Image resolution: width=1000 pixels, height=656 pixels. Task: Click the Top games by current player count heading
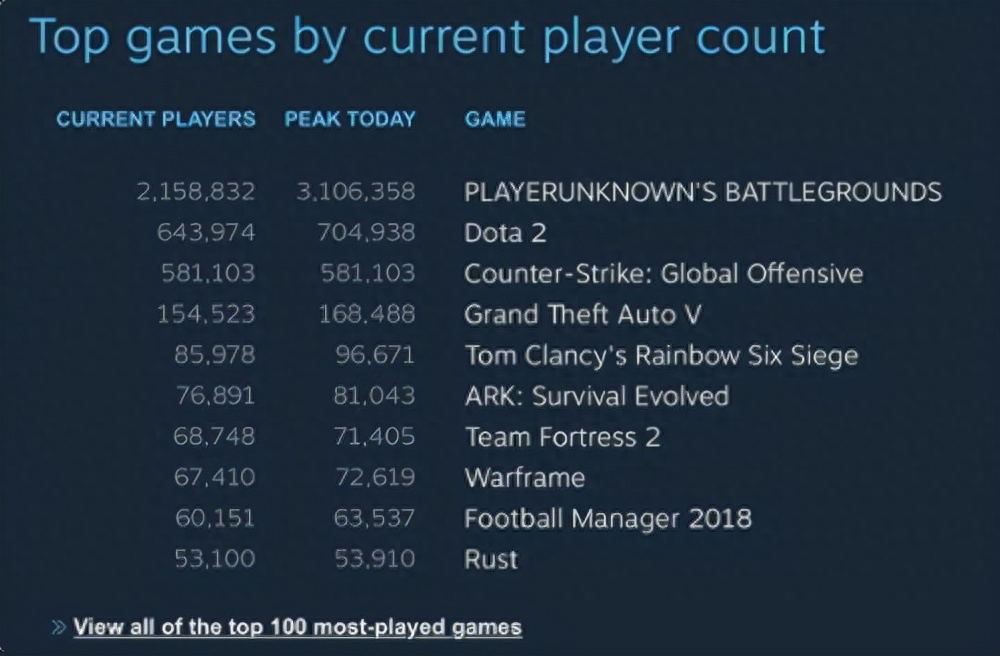tap(427, 37)
